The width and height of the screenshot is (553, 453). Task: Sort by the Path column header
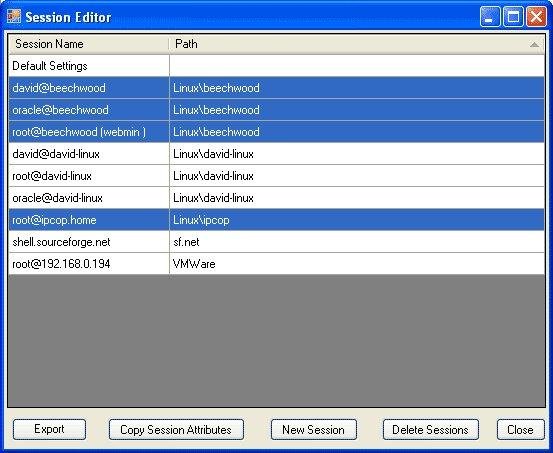click(x=357, y=44)
